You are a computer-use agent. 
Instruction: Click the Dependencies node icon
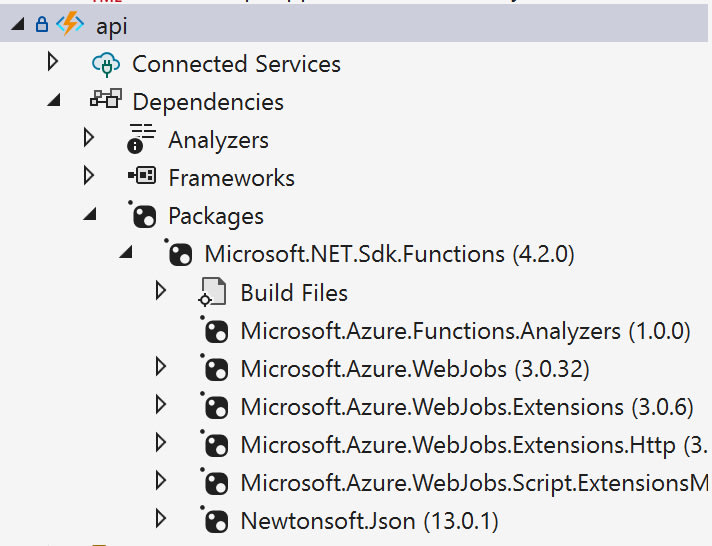(x=105, y=102)
